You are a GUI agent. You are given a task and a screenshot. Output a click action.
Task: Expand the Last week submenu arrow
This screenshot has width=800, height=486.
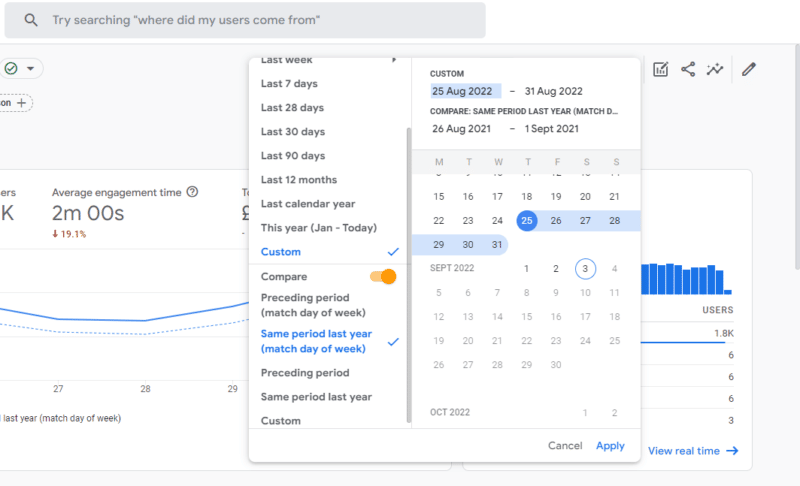[x=394, y=60]
